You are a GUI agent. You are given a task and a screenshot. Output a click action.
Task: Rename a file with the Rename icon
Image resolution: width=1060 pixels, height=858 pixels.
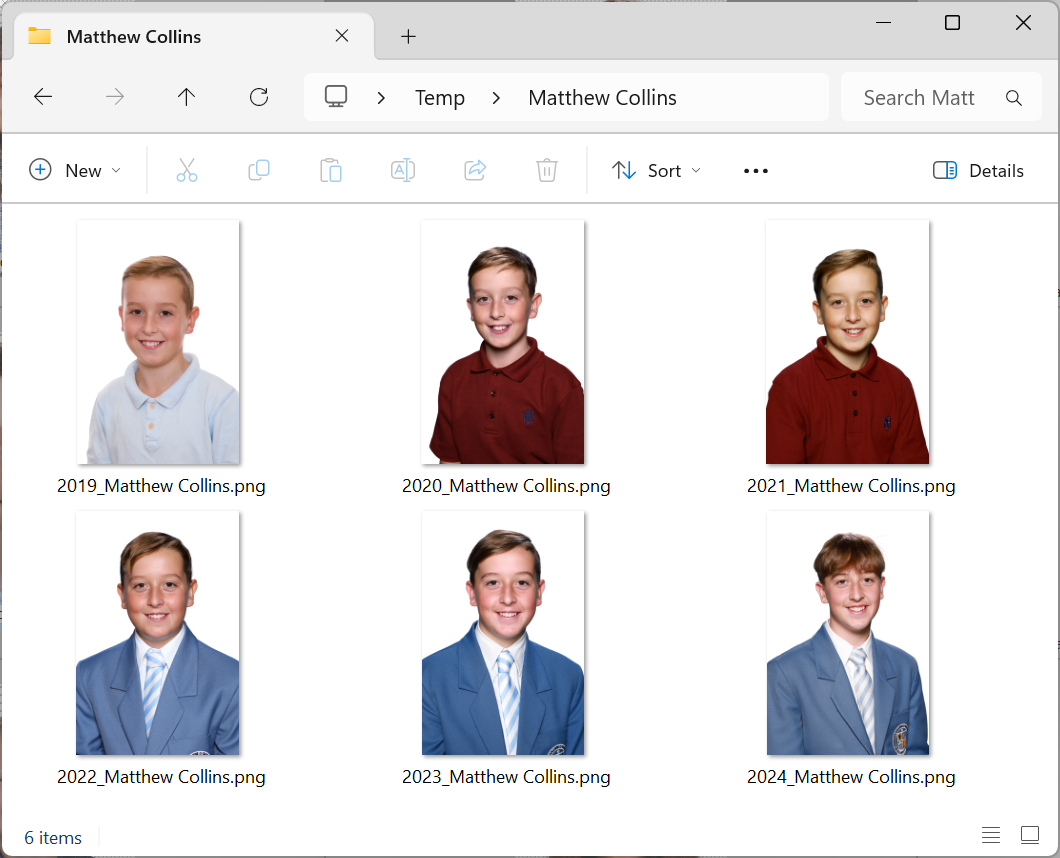(x=403, y=170)
